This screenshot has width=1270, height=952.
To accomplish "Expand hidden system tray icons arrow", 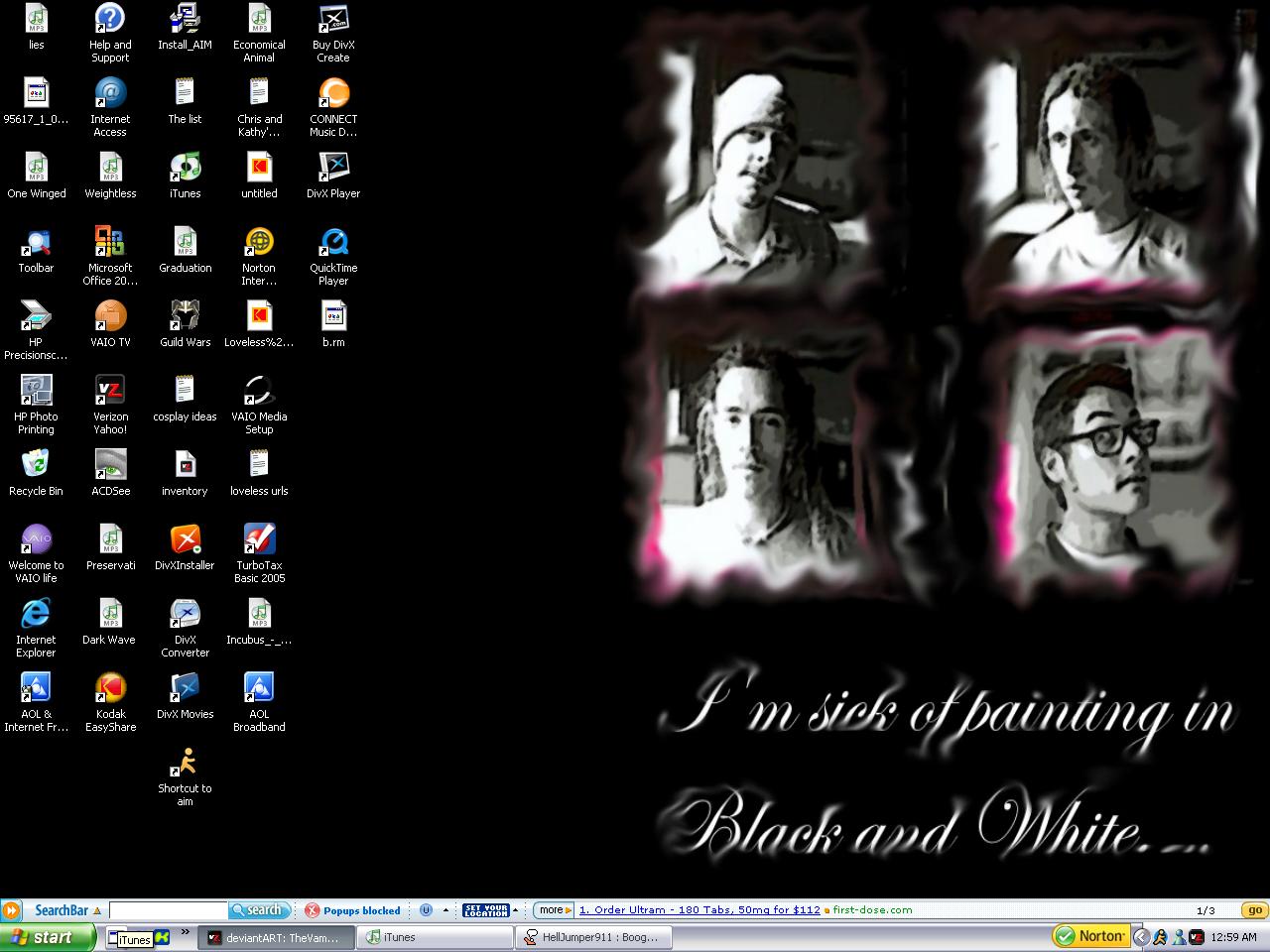I will (x=1140, y=937).
